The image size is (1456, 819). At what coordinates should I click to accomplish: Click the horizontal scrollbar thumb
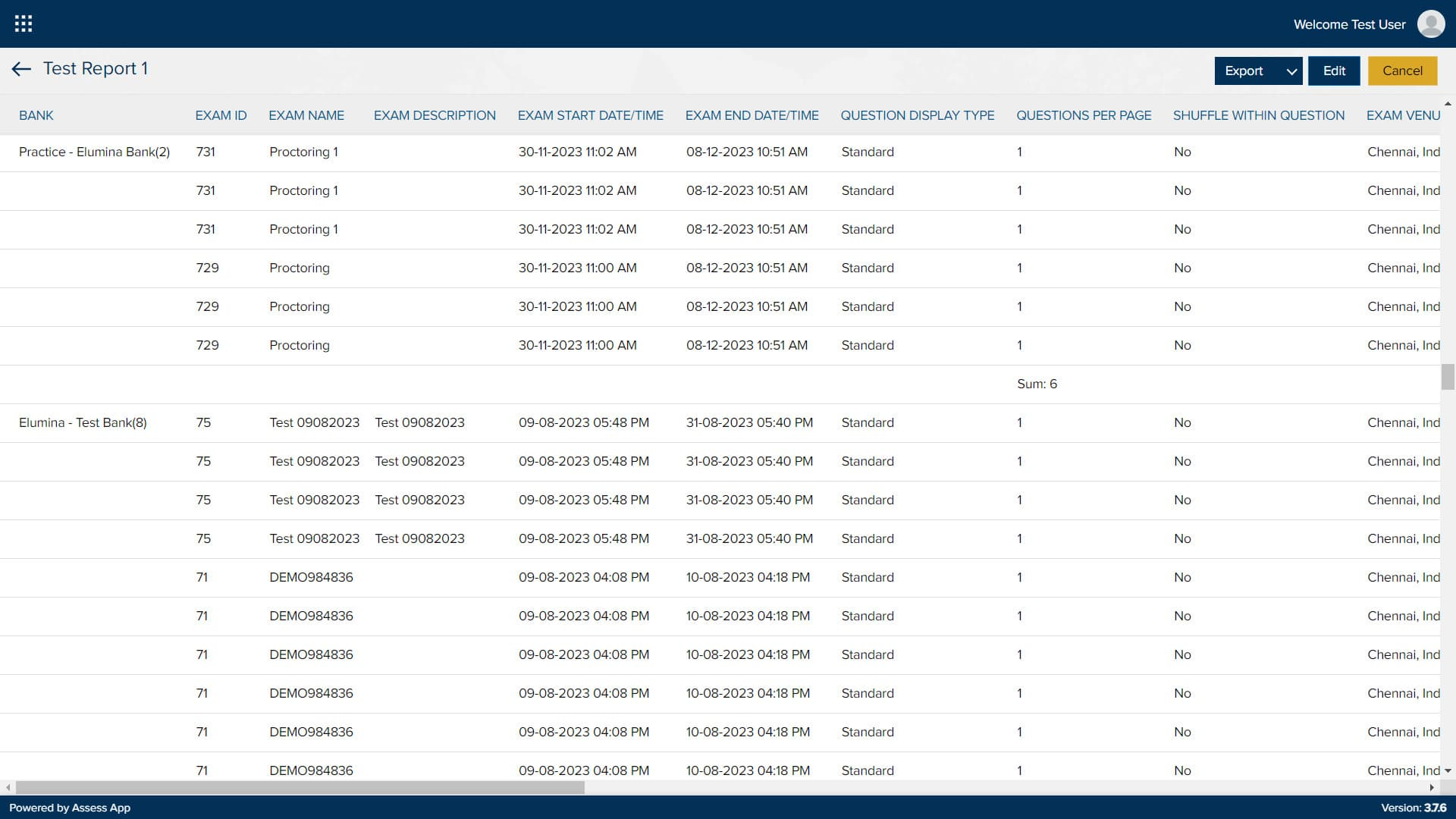pyautogui.click(x=300, y=788)
